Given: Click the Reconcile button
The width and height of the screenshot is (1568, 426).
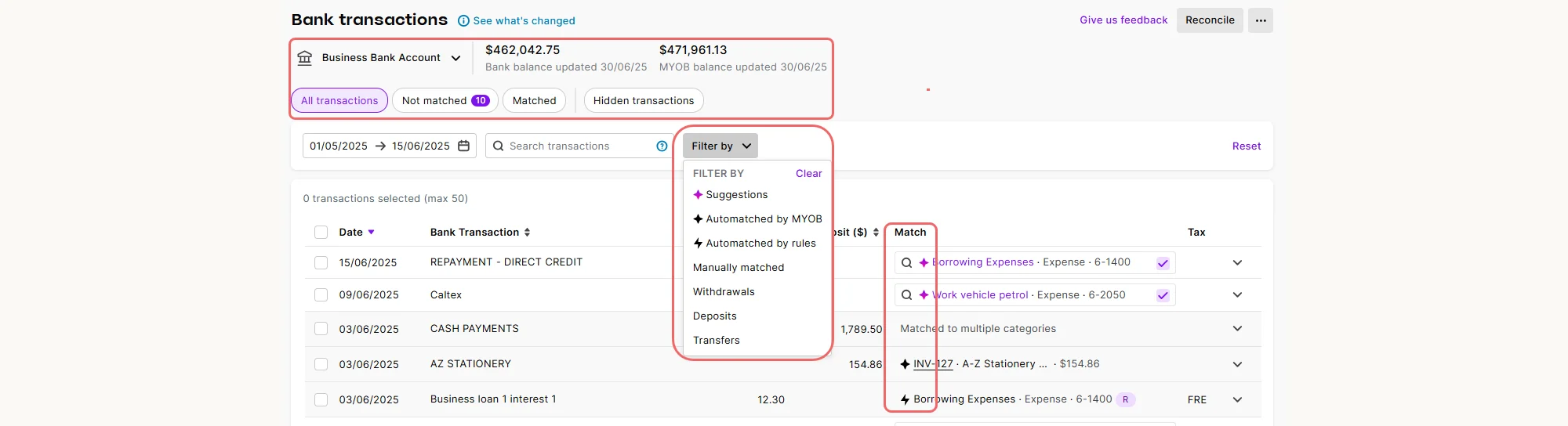Looking at the screenshot, I should (x=1210, y=20).
